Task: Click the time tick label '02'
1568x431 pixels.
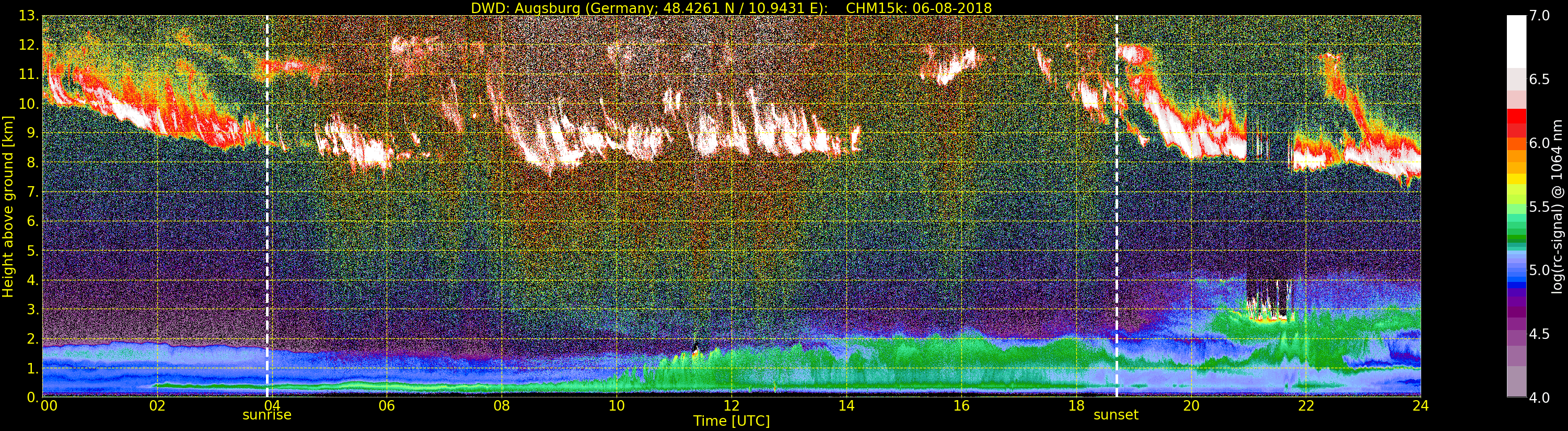Action: 157,405
